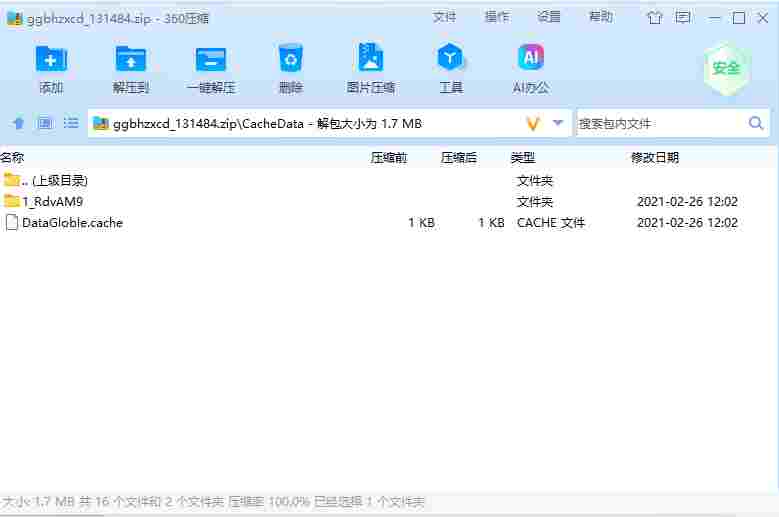Click the 安全 security shield badge
This screenshot has height=517, width=779.
tap(726, 68)
